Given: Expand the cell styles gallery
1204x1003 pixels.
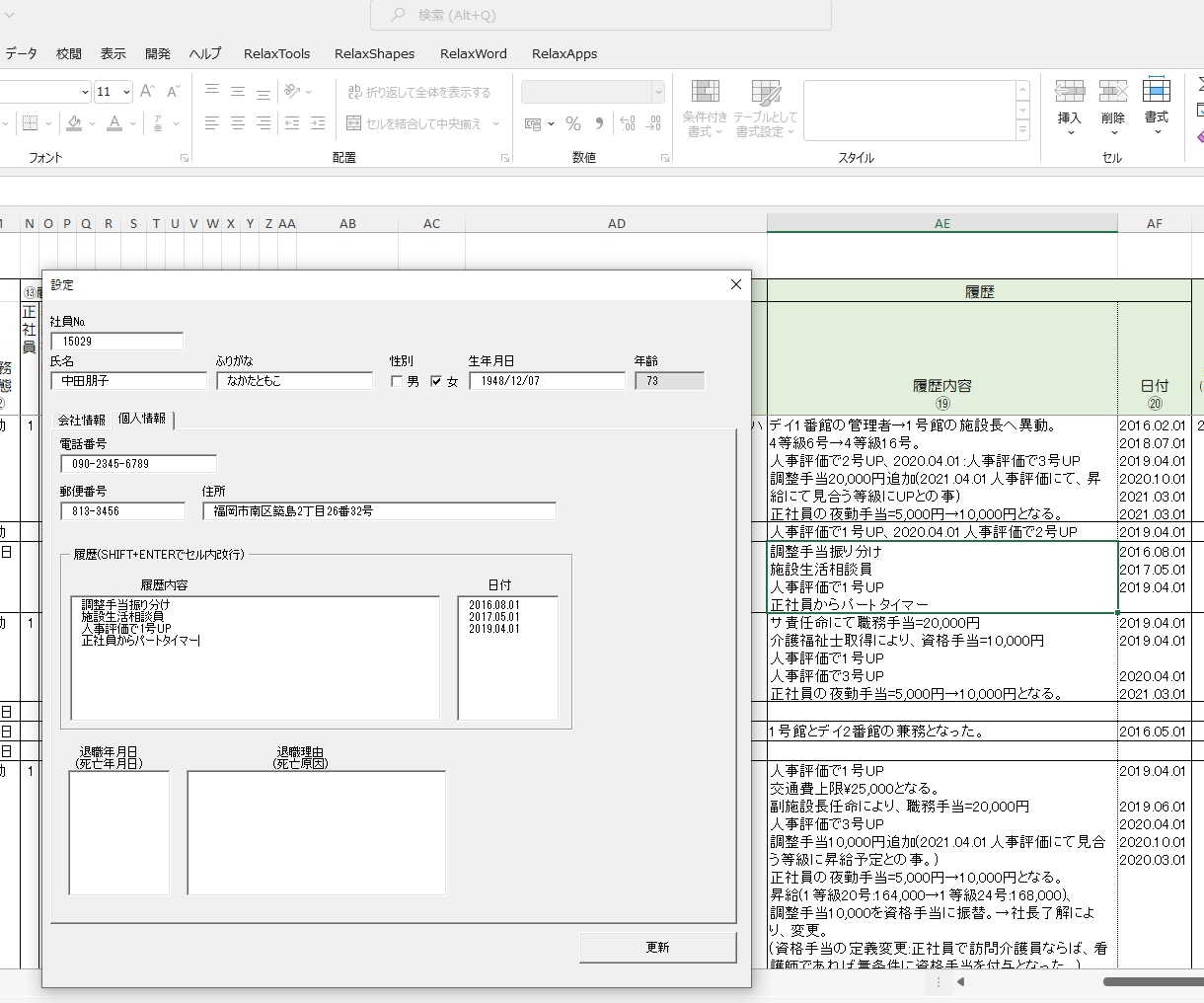Looking at the screenshot, I should [1022, 130].
